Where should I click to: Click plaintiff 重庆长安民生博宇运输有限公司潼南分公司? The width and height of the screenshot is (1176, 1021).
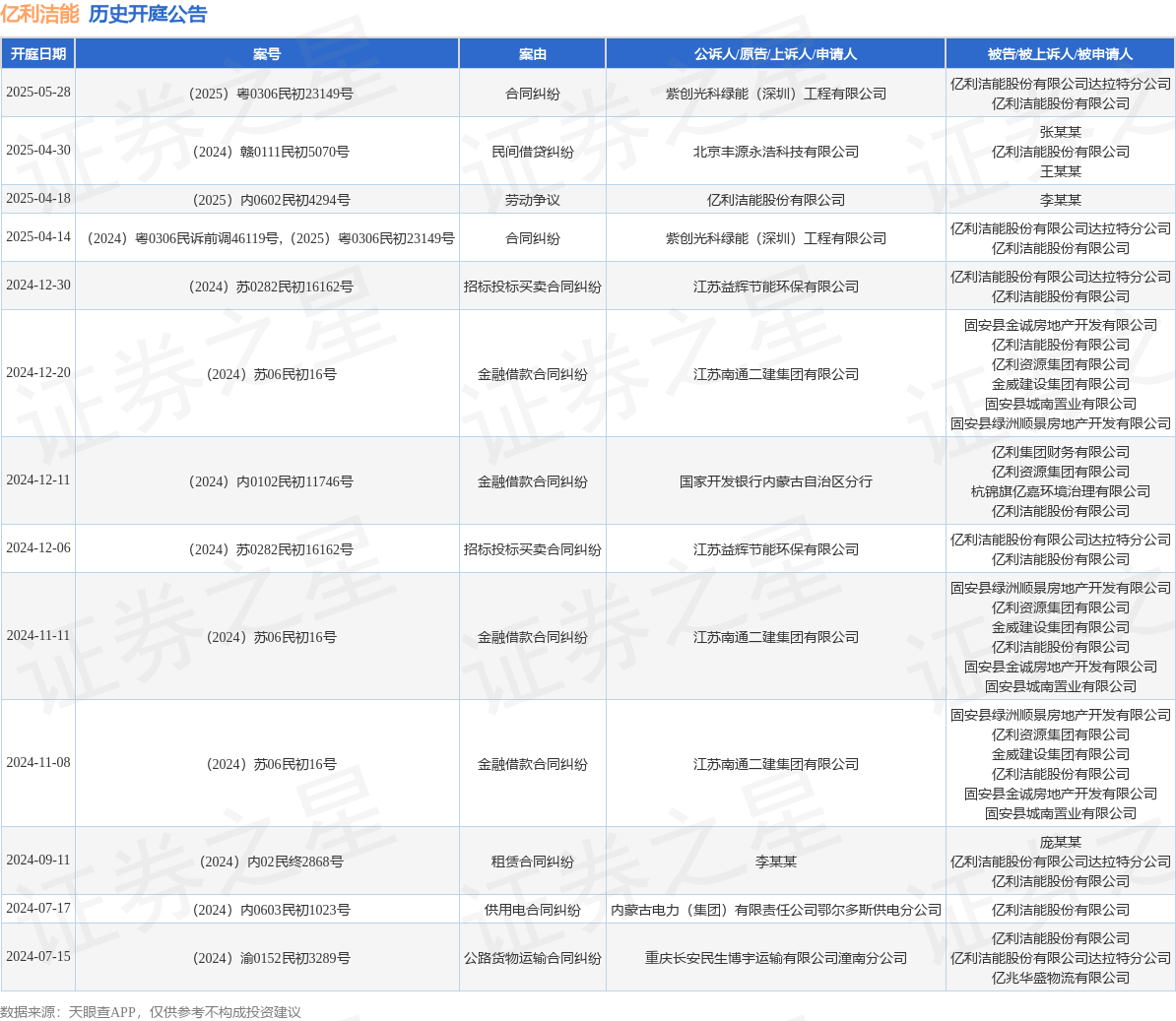point(775,958)
